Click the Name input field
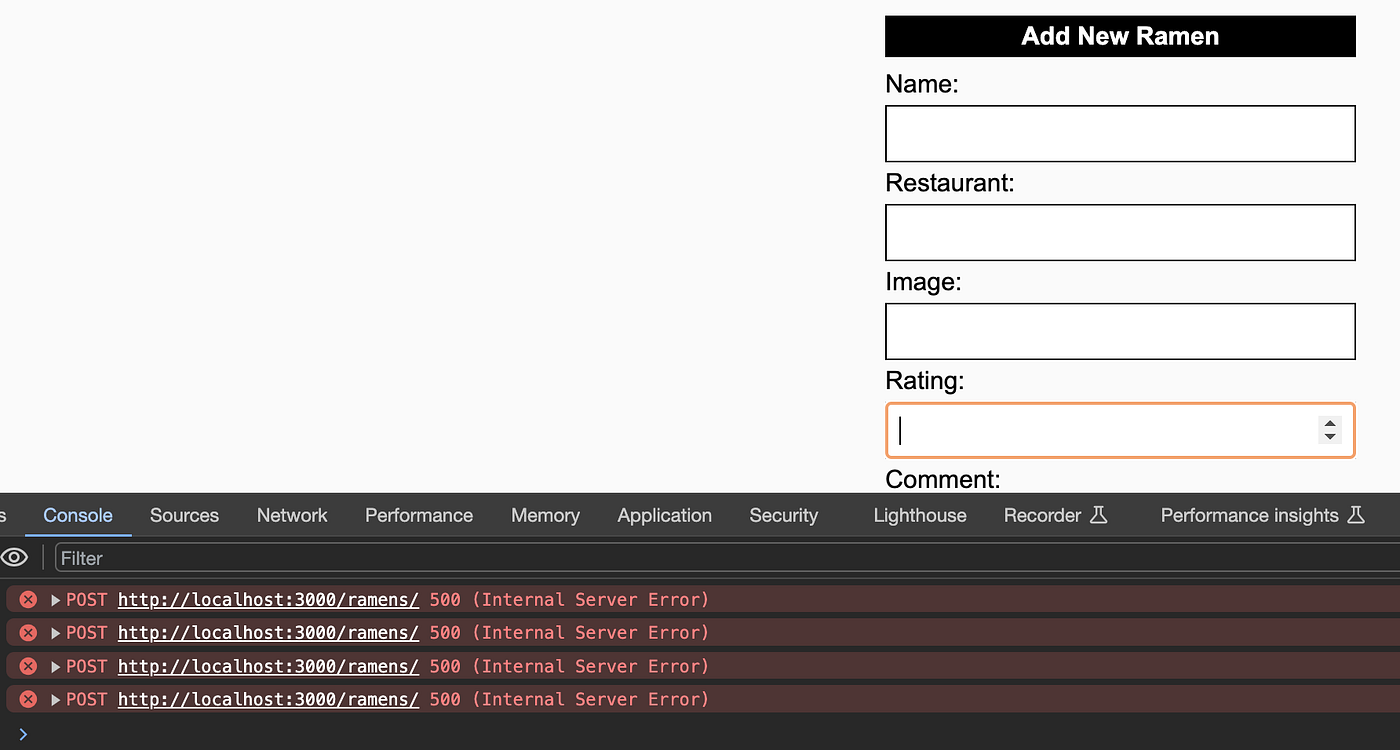Image resolution: width=1400 pixels, height=750 pixels. click(1120, 133)
